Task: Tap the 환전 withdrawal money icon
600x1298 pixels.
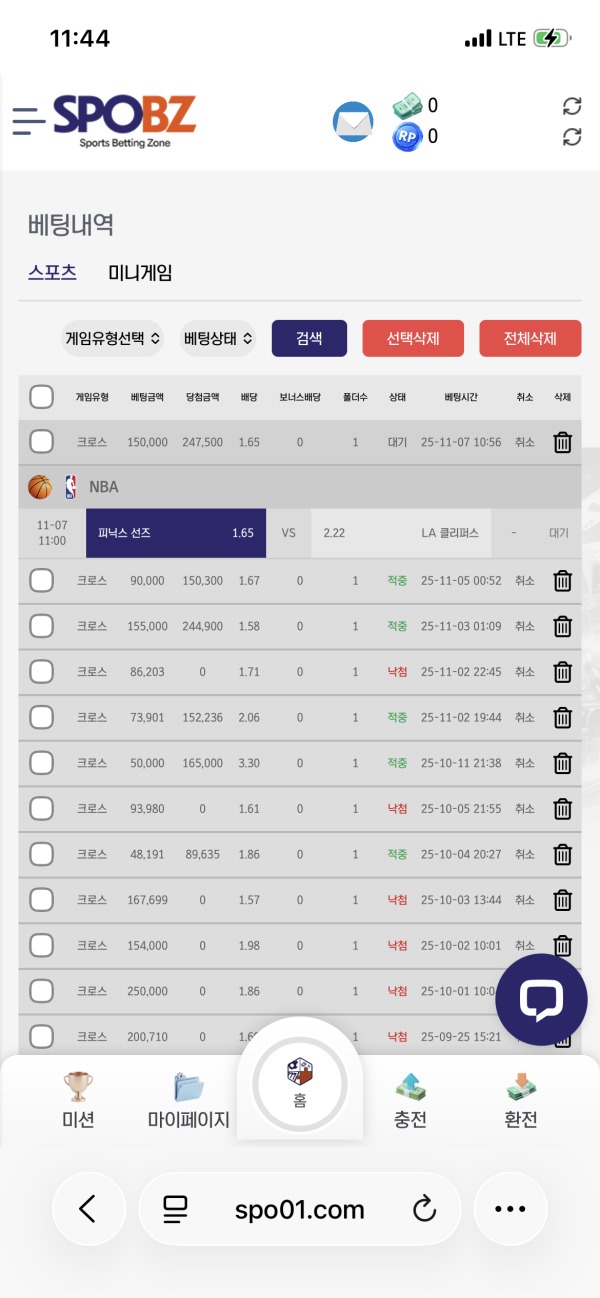Action: [522, 1084]
